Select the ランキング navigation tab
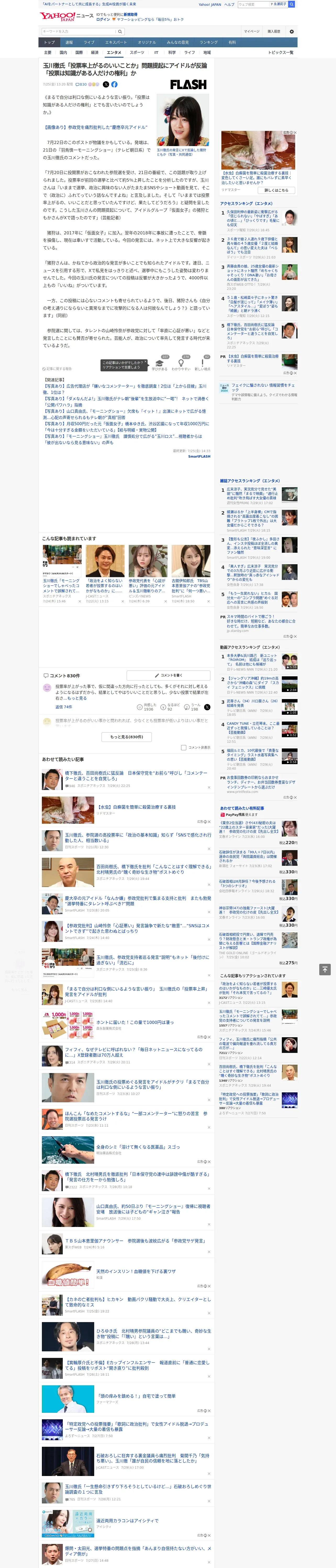The image size is (336, 1568). (209, 43)
